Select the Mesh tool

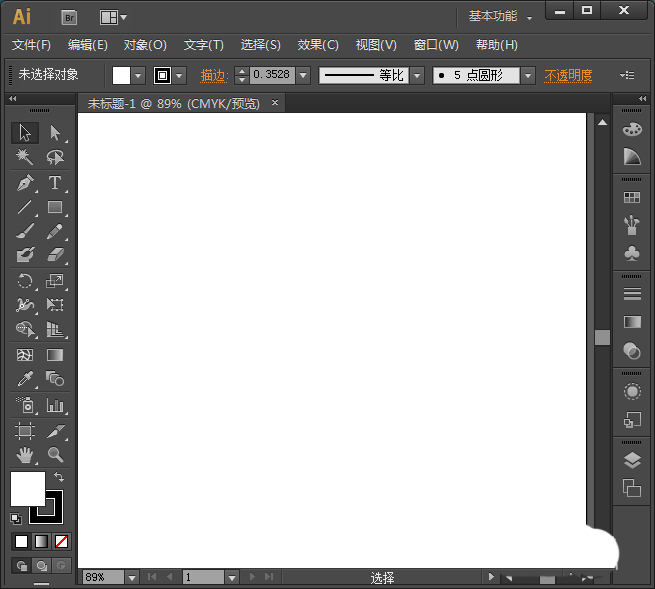pyautogui.click(x=25, y=355)
